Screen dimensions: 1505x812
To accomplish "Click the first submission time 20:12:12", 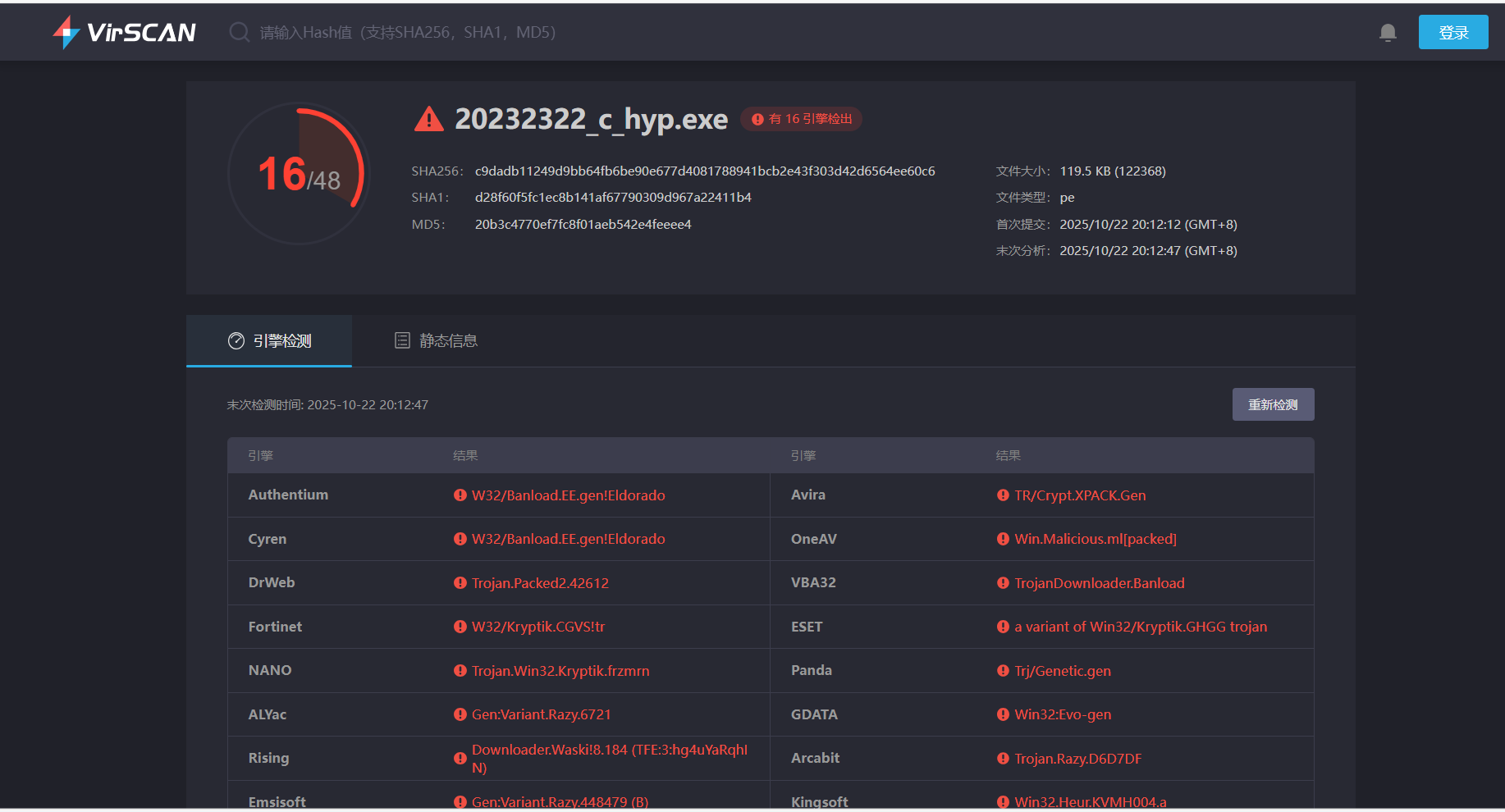I will pos(1148,225).
